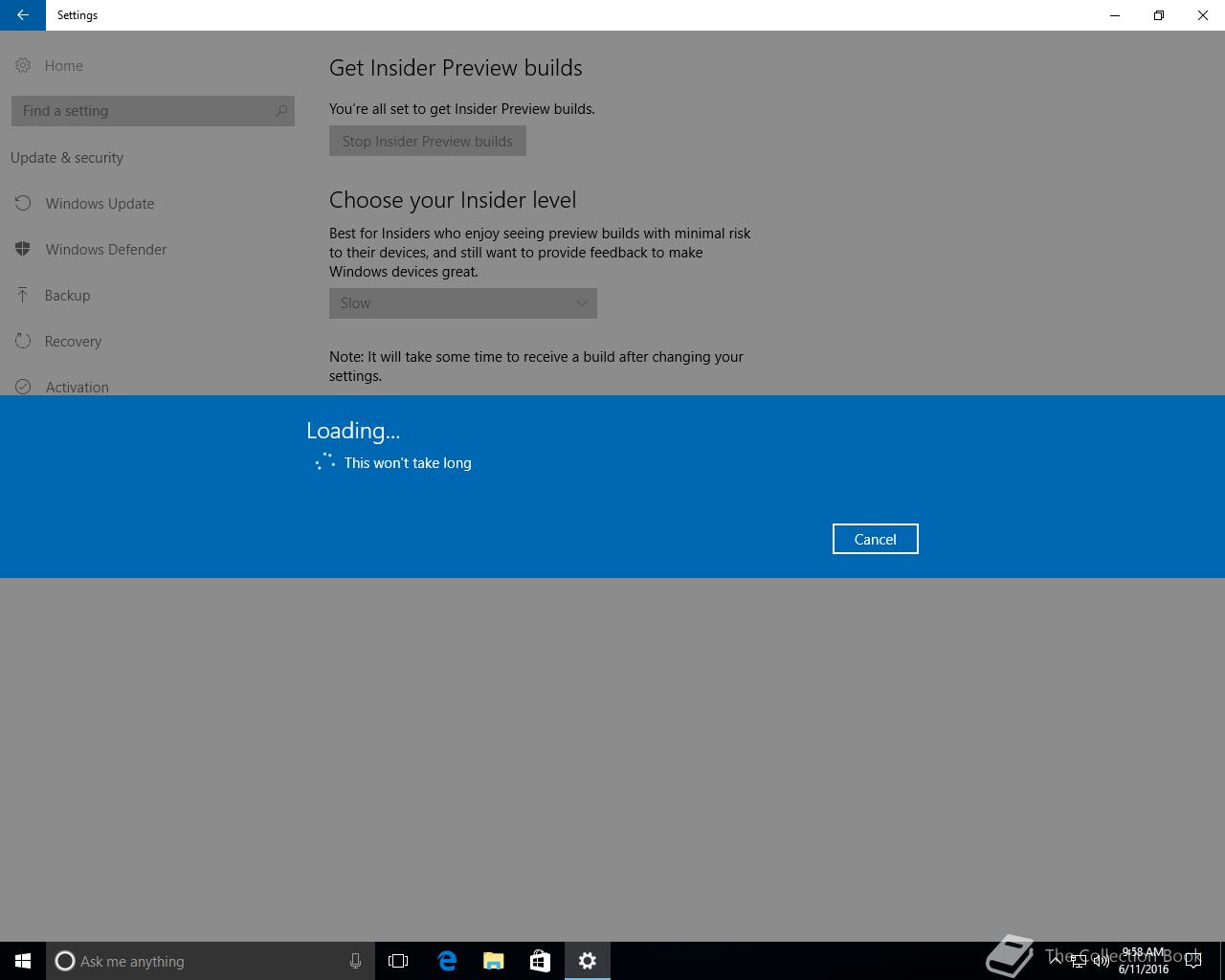Click Settings gear in taskbar
The height and width of the screenshot is (980, 1225).
coord(588,961)
